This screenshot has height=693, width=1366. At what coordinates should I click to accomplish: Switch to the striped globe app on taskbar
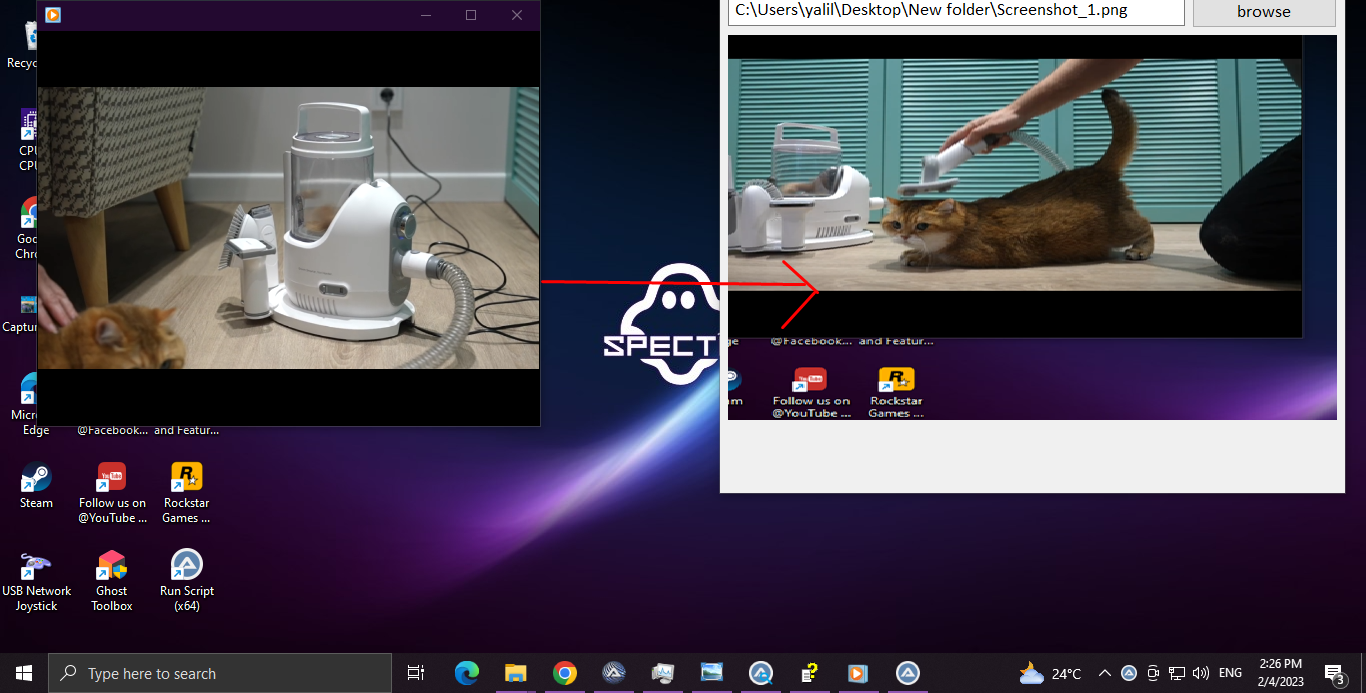tap(614, 673)
